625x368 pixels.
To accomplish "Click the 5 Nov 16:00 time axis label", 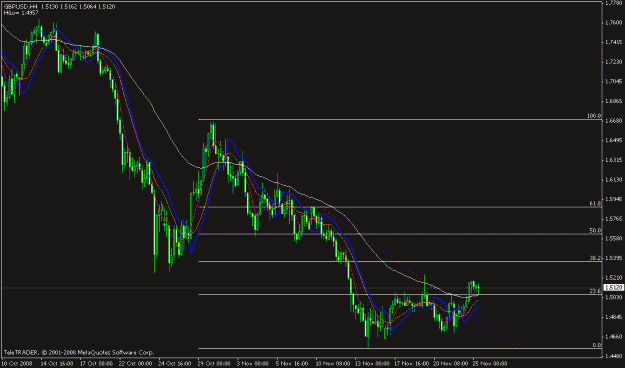I will (x=292, y=364).
